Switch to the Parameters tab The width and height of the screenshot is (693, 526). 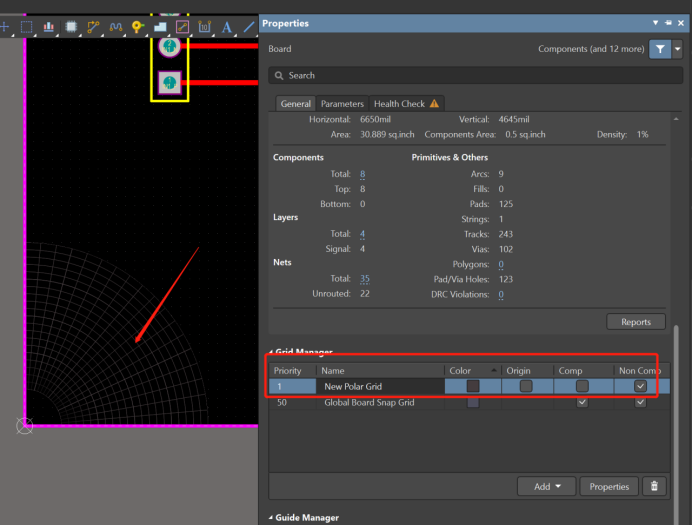(342, 103)
